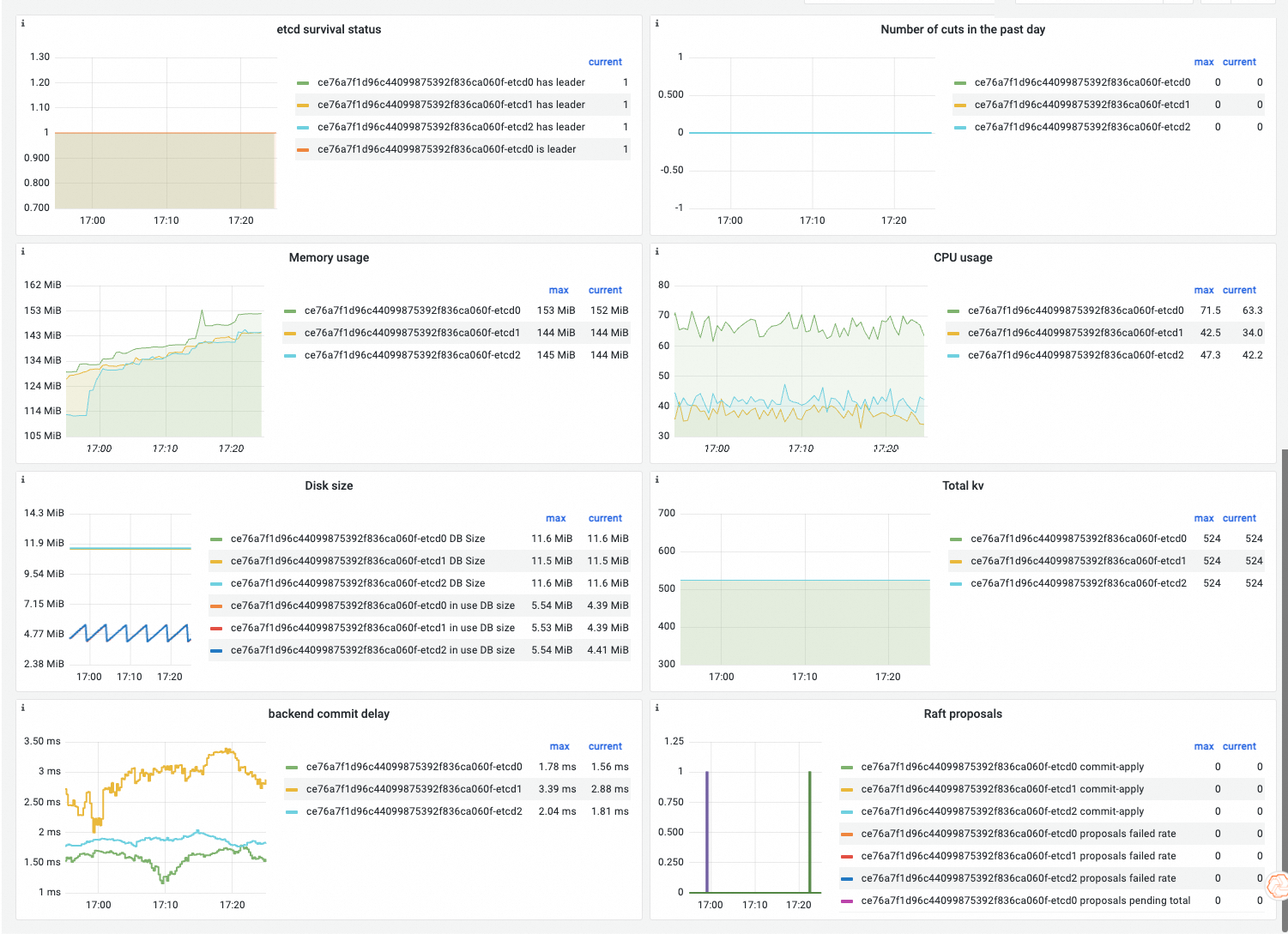Isolate etcd2 series in CPU usage legend
This screenshot has width=1288, height=934.
[x=1076, y=355]
